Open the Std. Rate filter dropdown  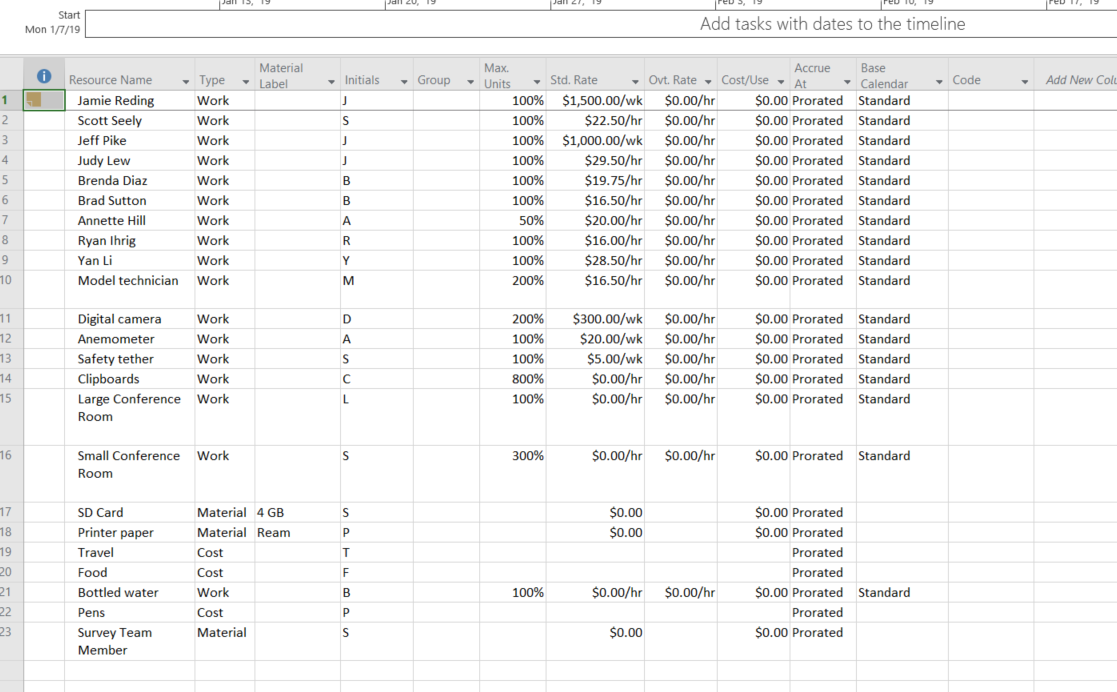click(636, 79)
